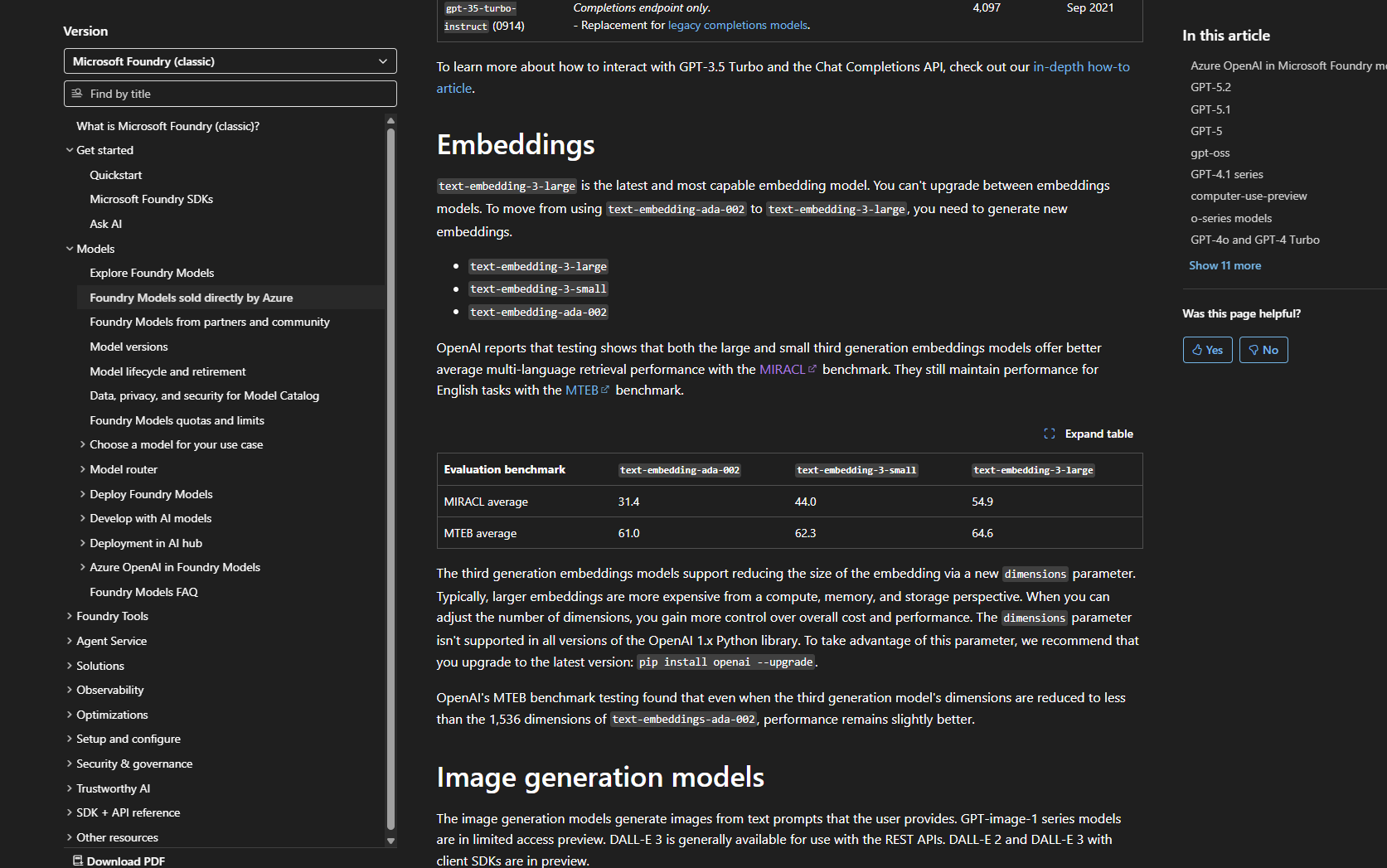1387x868 pixels.
Task: Expand SDK + API reference section
Action: click(70, 812)
